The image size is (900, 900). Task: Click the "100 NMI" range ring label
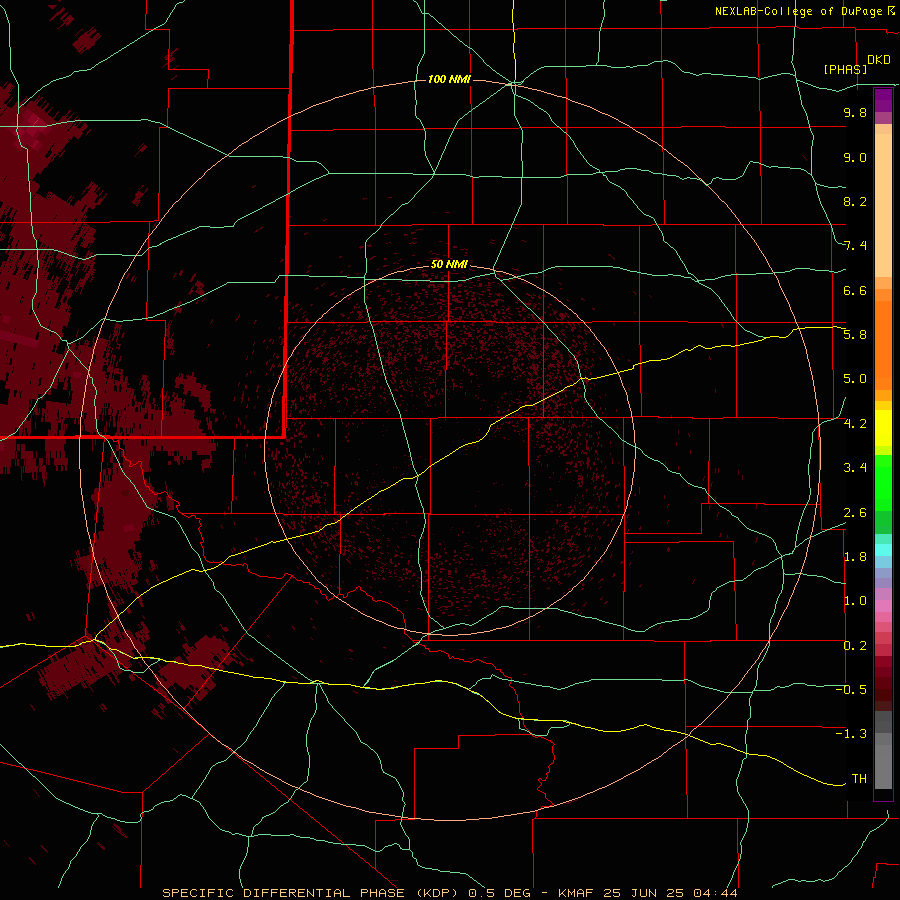tap(449, 79)
